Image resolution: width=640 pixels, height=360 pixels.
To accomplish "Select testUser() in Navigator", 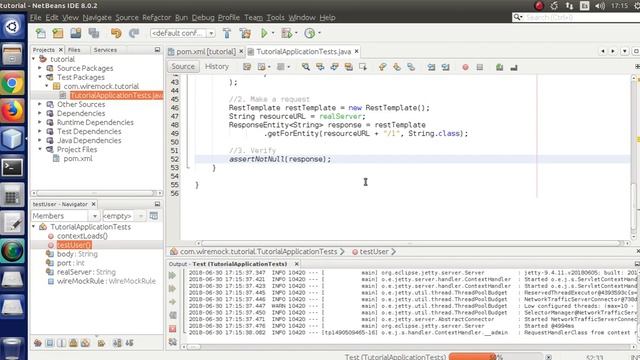I will 74,245.
